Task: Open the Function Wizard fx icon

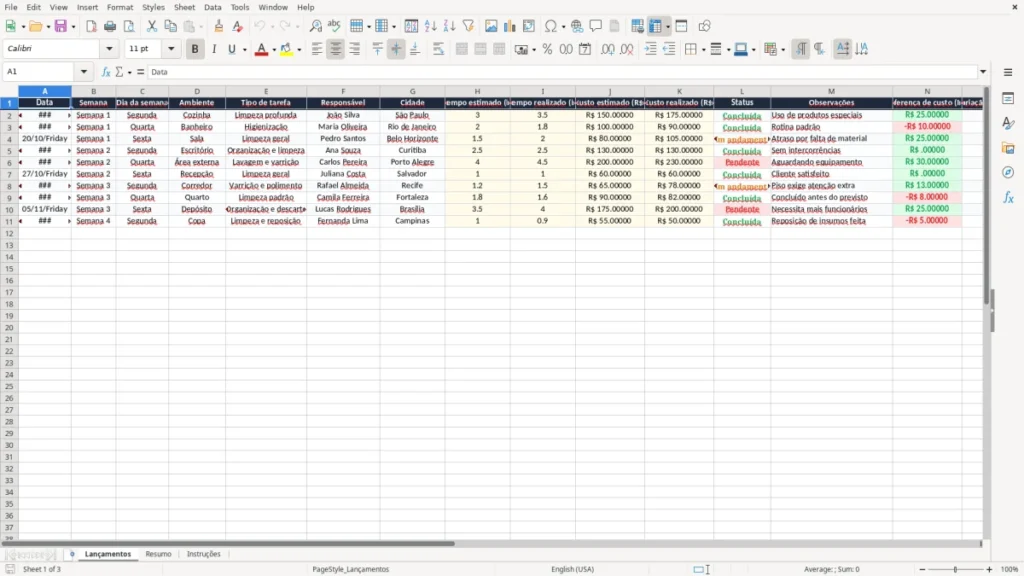Action: [106, 72]
